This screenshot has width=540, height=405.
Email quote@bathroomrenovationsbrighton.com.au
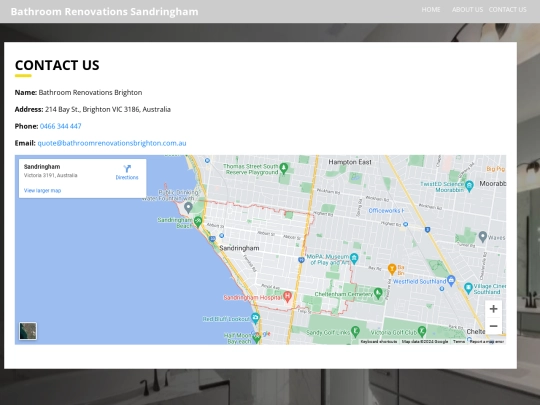pyautogui.click(x=112, y=143)
